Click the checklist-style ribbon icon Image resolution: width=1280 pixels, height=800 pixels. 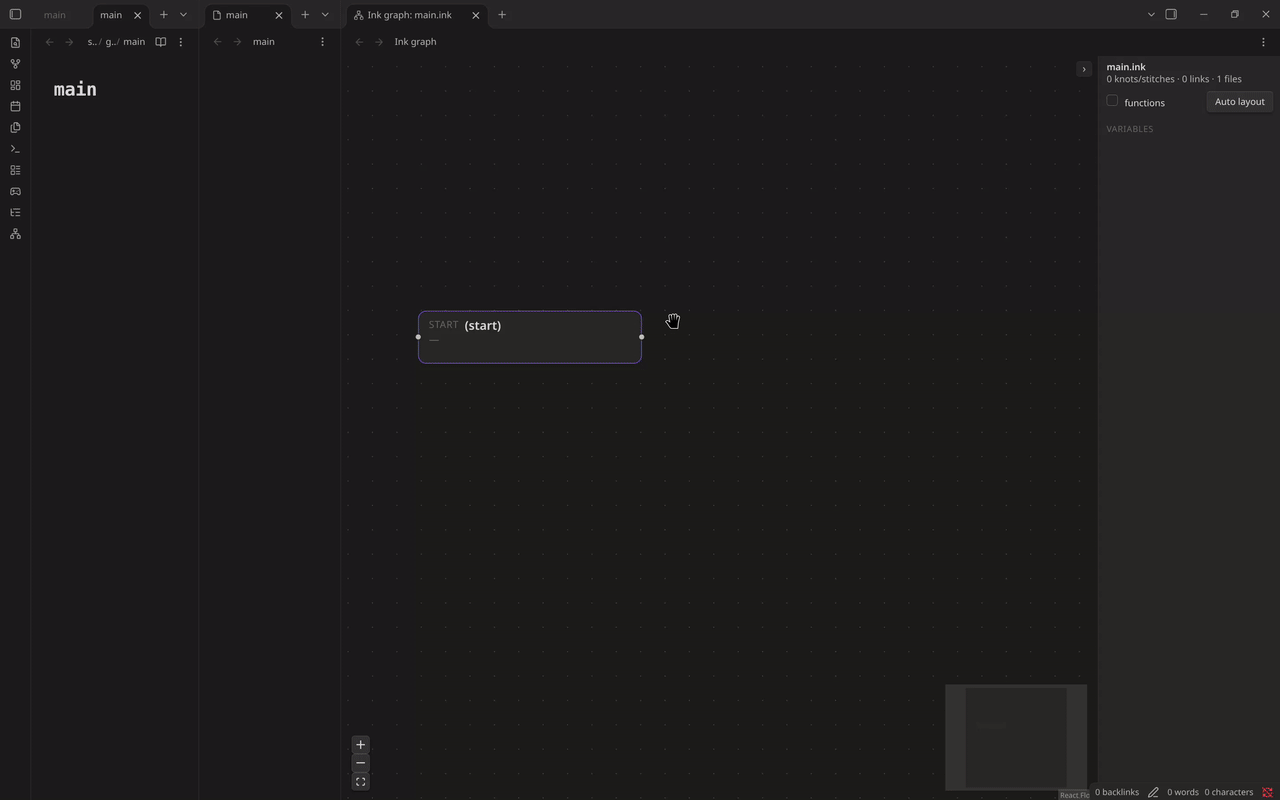[15, 170]
